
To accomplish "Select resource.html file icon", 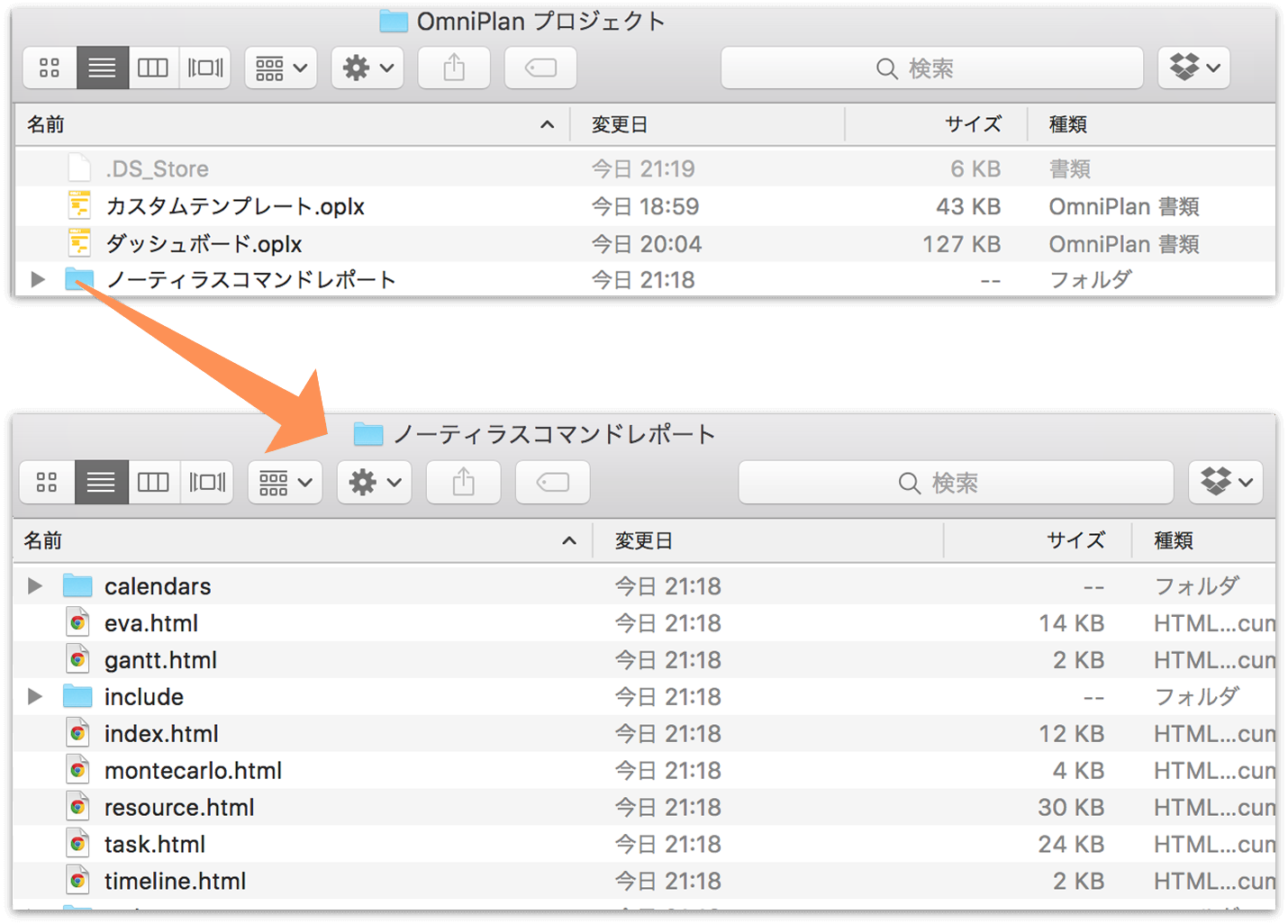I will [x=78, y=808].
